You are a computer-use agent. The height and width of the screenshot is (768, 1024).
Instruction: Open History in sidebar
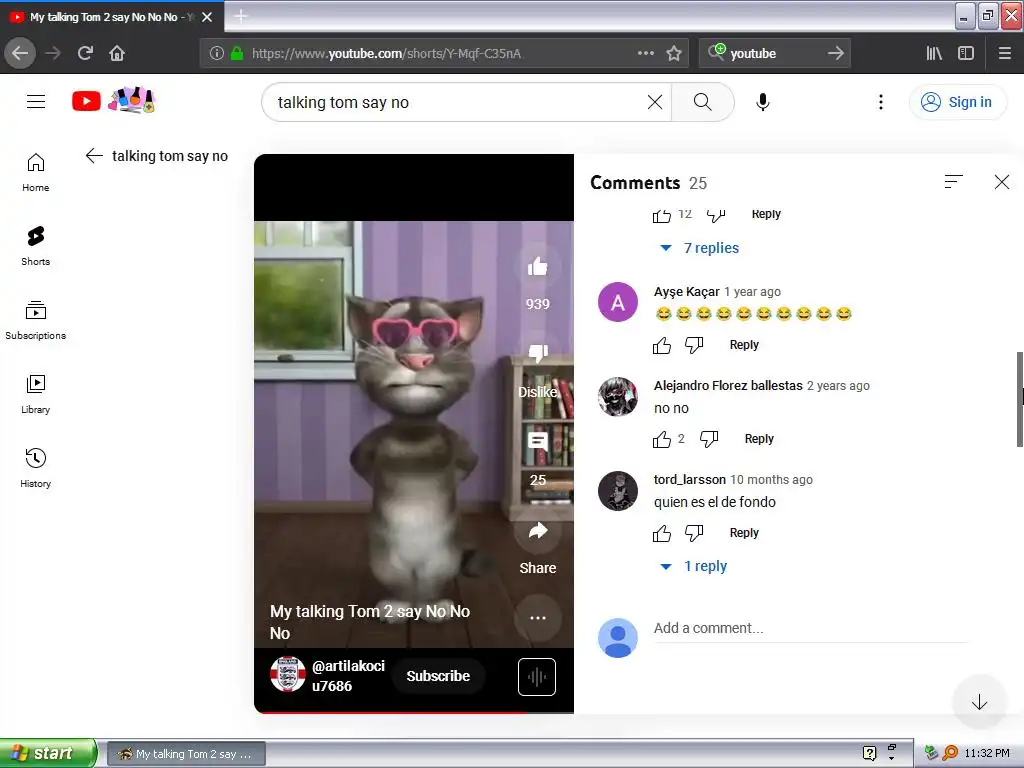click(x=36, y=468)
